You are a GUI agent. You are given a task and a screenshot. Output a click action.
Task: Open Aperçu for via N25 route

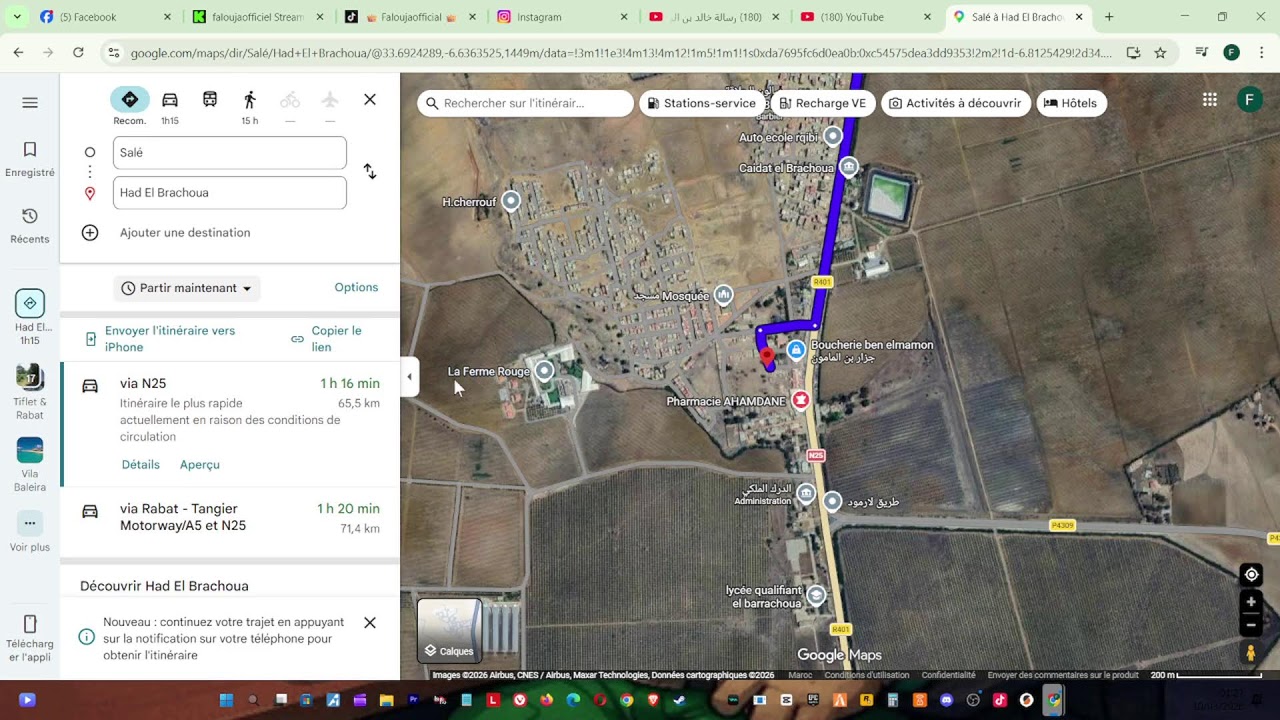click(200, 465)
